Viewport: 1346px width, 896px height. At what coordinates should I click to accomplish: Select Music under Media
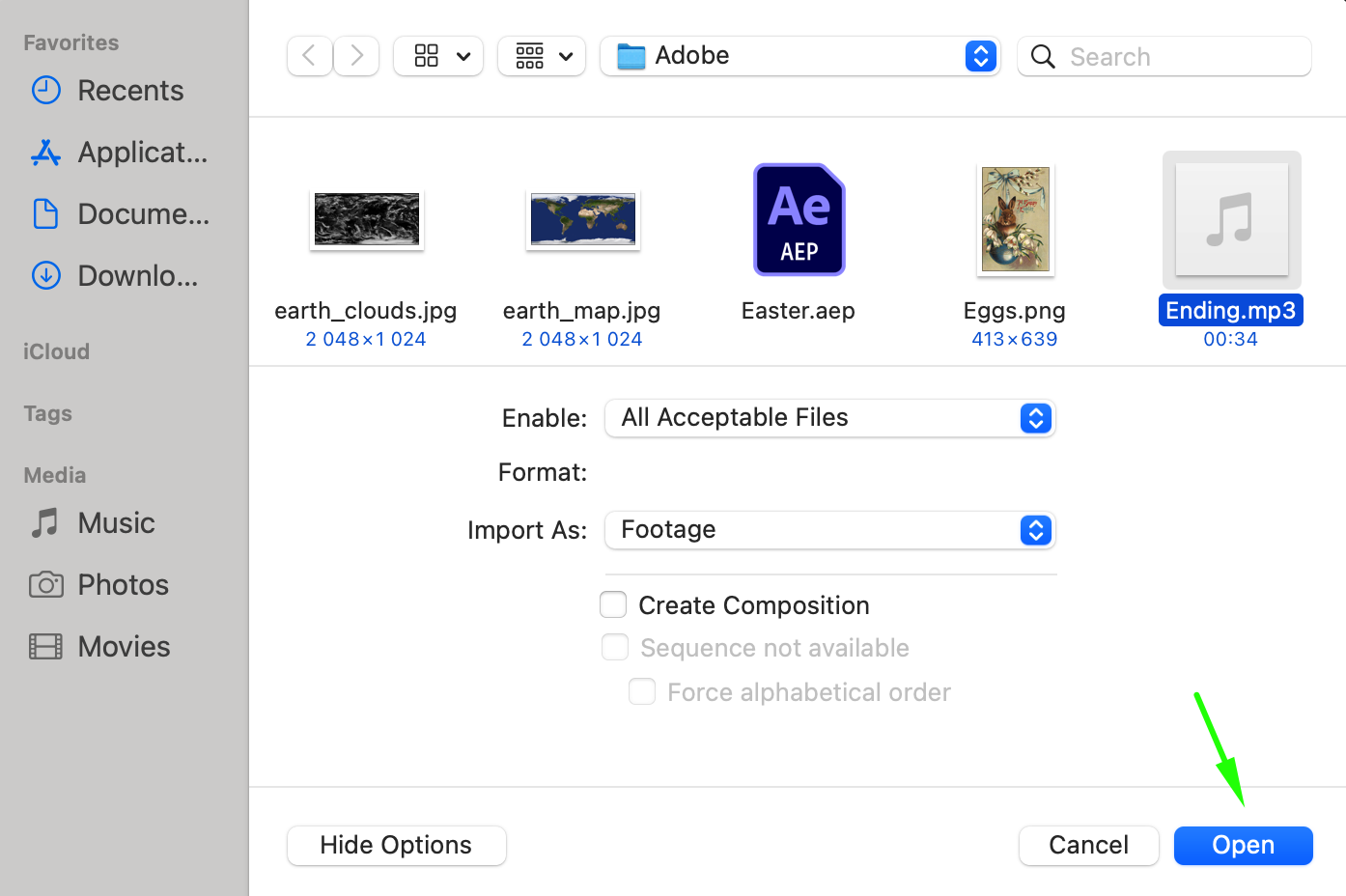(116, 523)
